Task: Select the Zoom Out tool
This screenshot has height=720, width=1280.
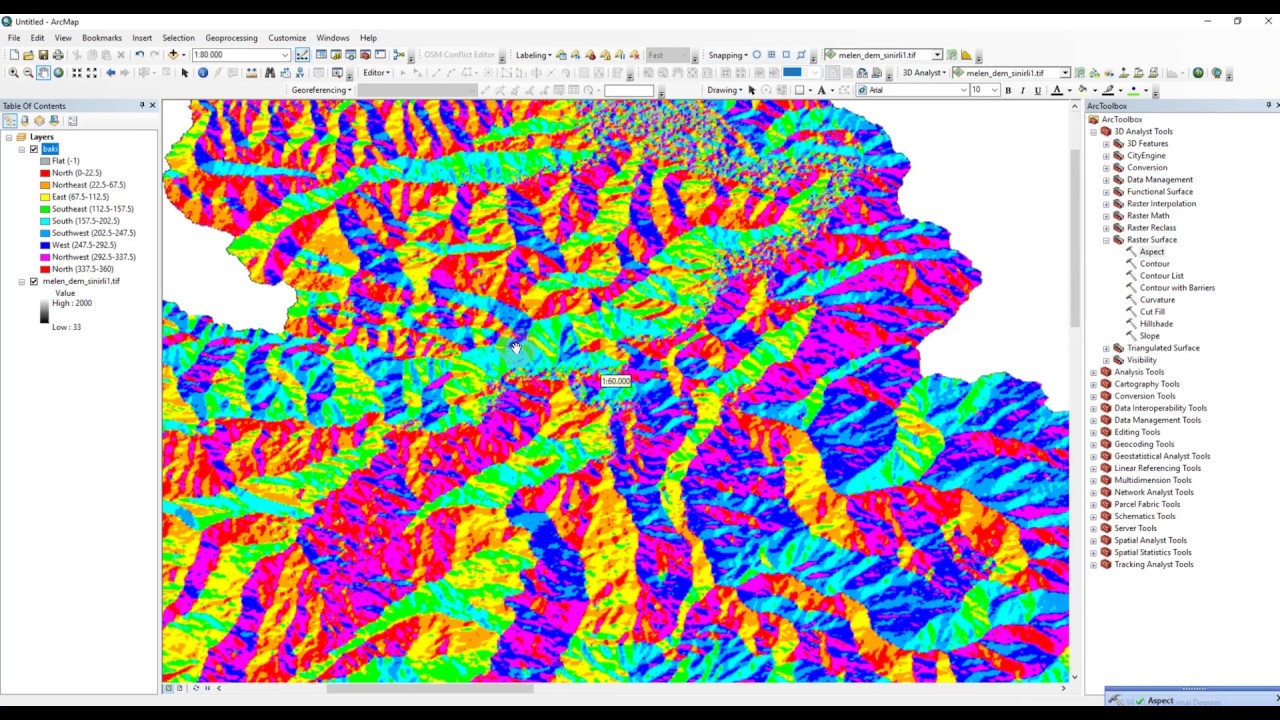Action: tap(28, 73)
